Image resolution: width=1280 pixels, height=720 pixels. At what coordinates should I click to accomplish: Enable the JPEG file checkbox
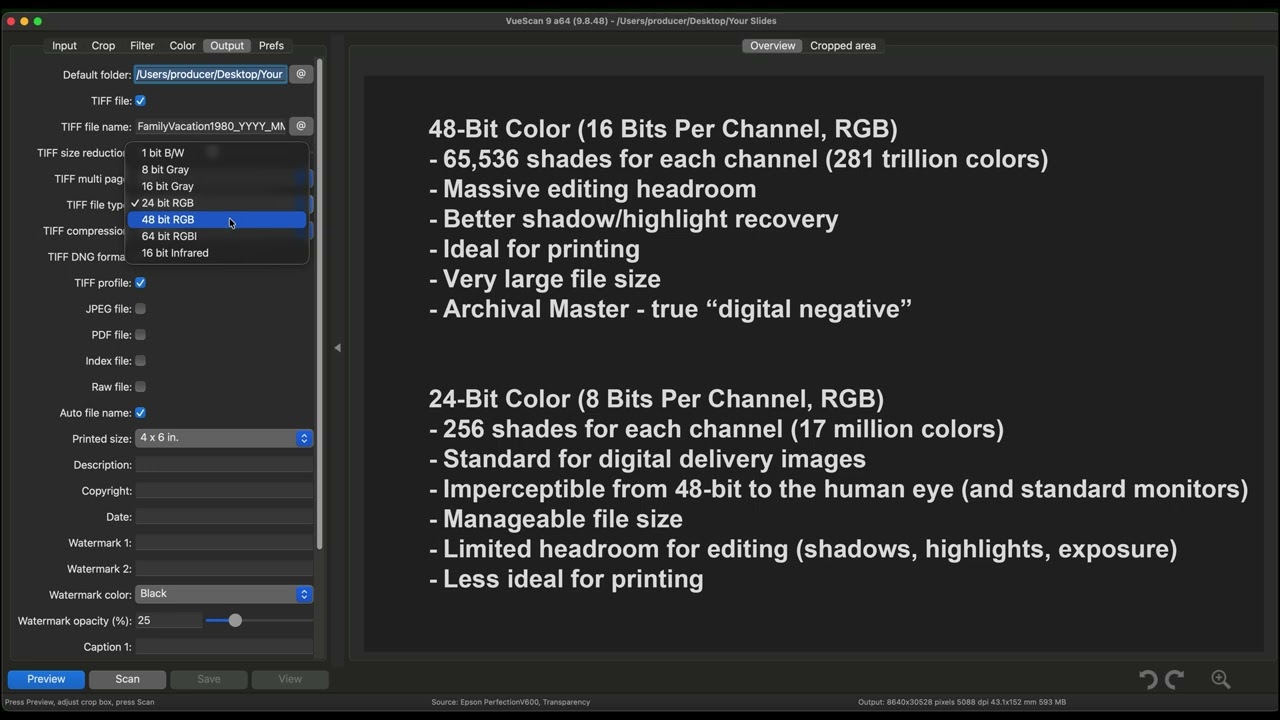[x=140, y=309]
